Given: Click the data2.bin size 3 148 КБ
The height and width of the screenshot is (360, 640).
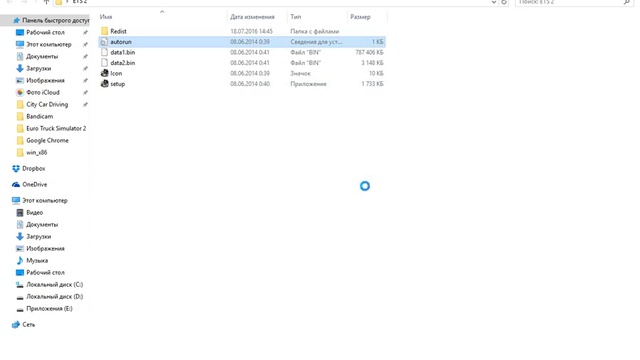Looking at the screenshot, I should (372, 63).
